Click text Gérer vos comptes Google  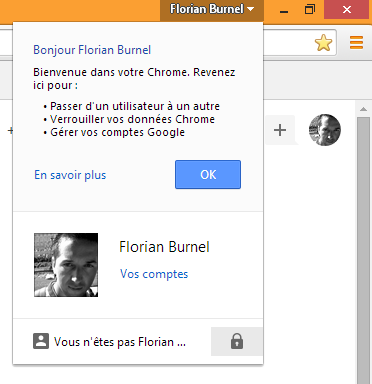pyautogui.click(x=117, y=132)
